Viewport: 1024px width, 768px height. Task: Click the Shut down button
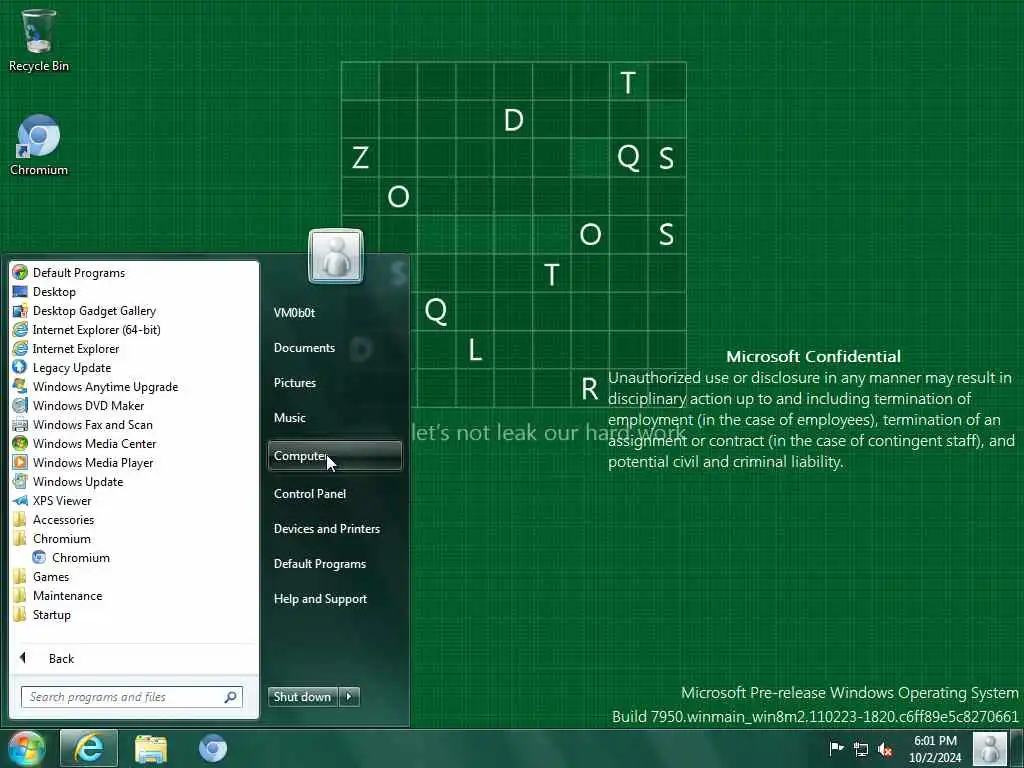302,696
